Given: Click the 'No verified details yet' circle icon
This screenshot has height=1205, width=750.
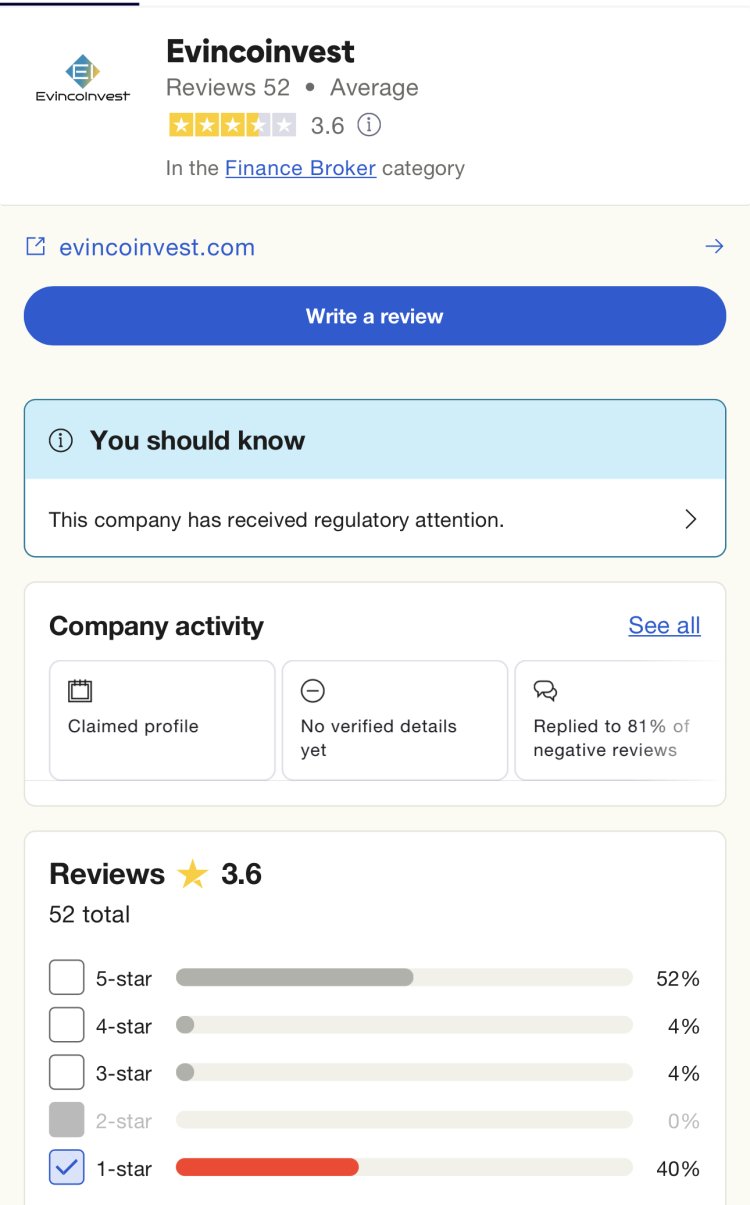Looking at the screenshot, I should coord(313,690).
